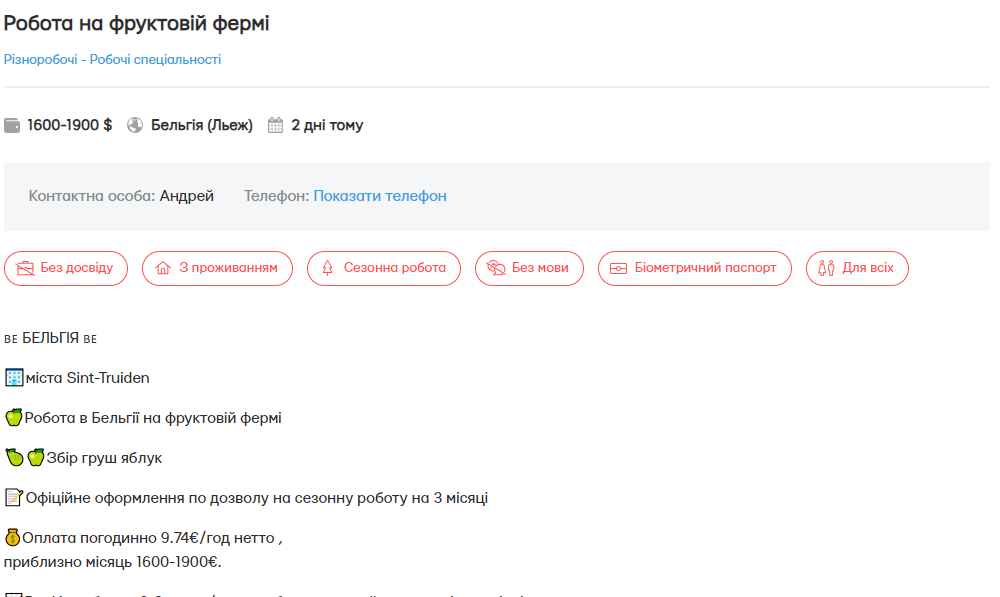Click passport icon in Біометричний паспорт tag
The height and width of the screenshot is (597, 1000).
[x=618, y=268]
